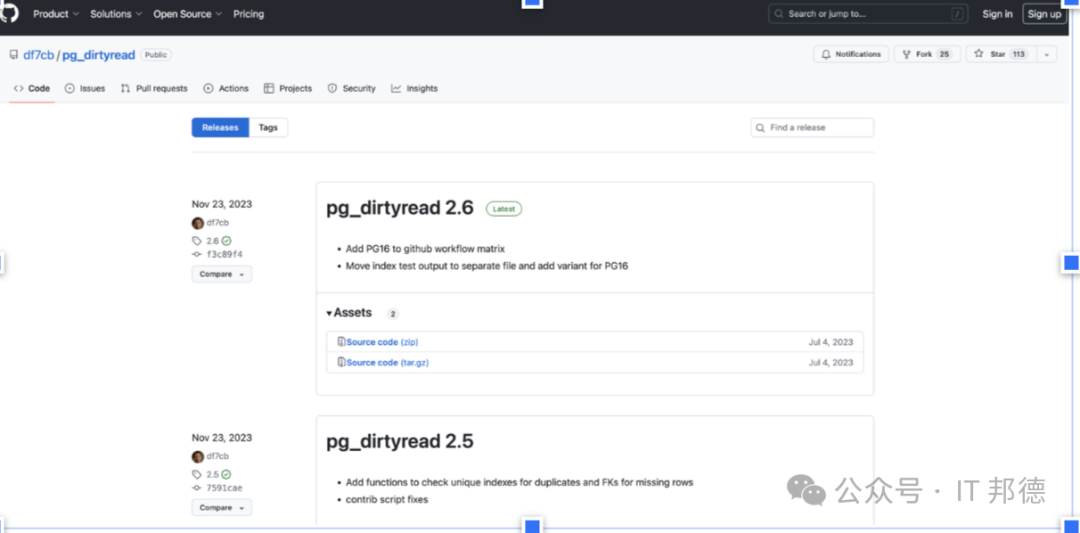Viewport: 1080px width, 533px height.
Task: Click the Notifications bell button
Action: tap(851, 54)
